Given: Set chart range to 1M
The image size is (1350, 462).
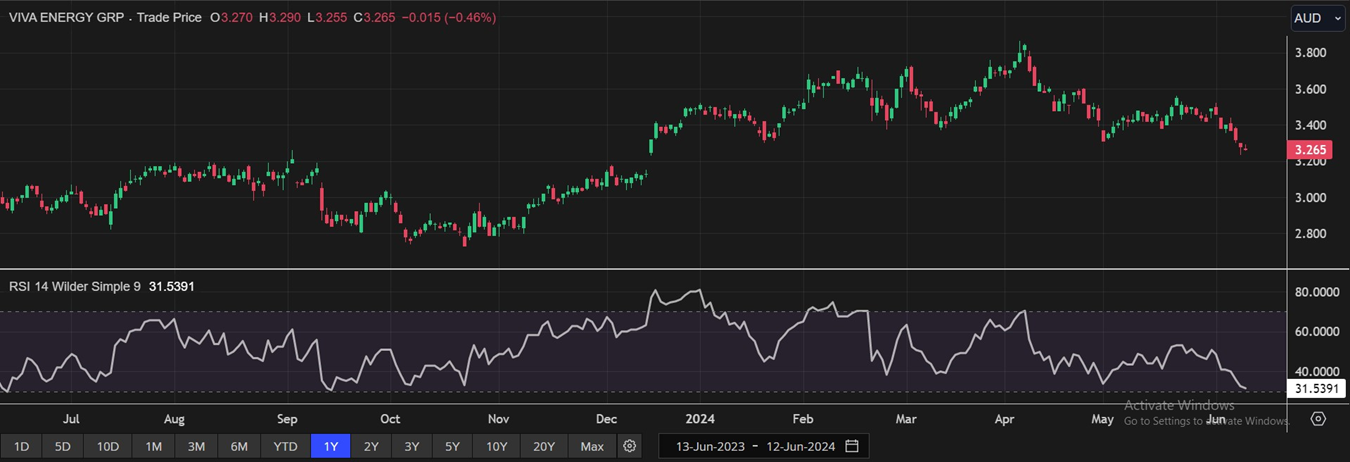Looking at the screenshot, I should coord(153,446).
